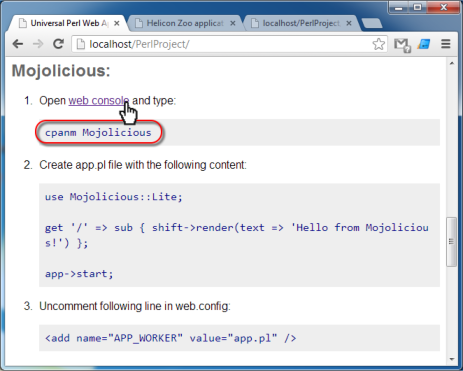Click the scrollbar down arrow
Image resolution: width=463 pixels, height=371 pixels.
[x=452, y=359]
